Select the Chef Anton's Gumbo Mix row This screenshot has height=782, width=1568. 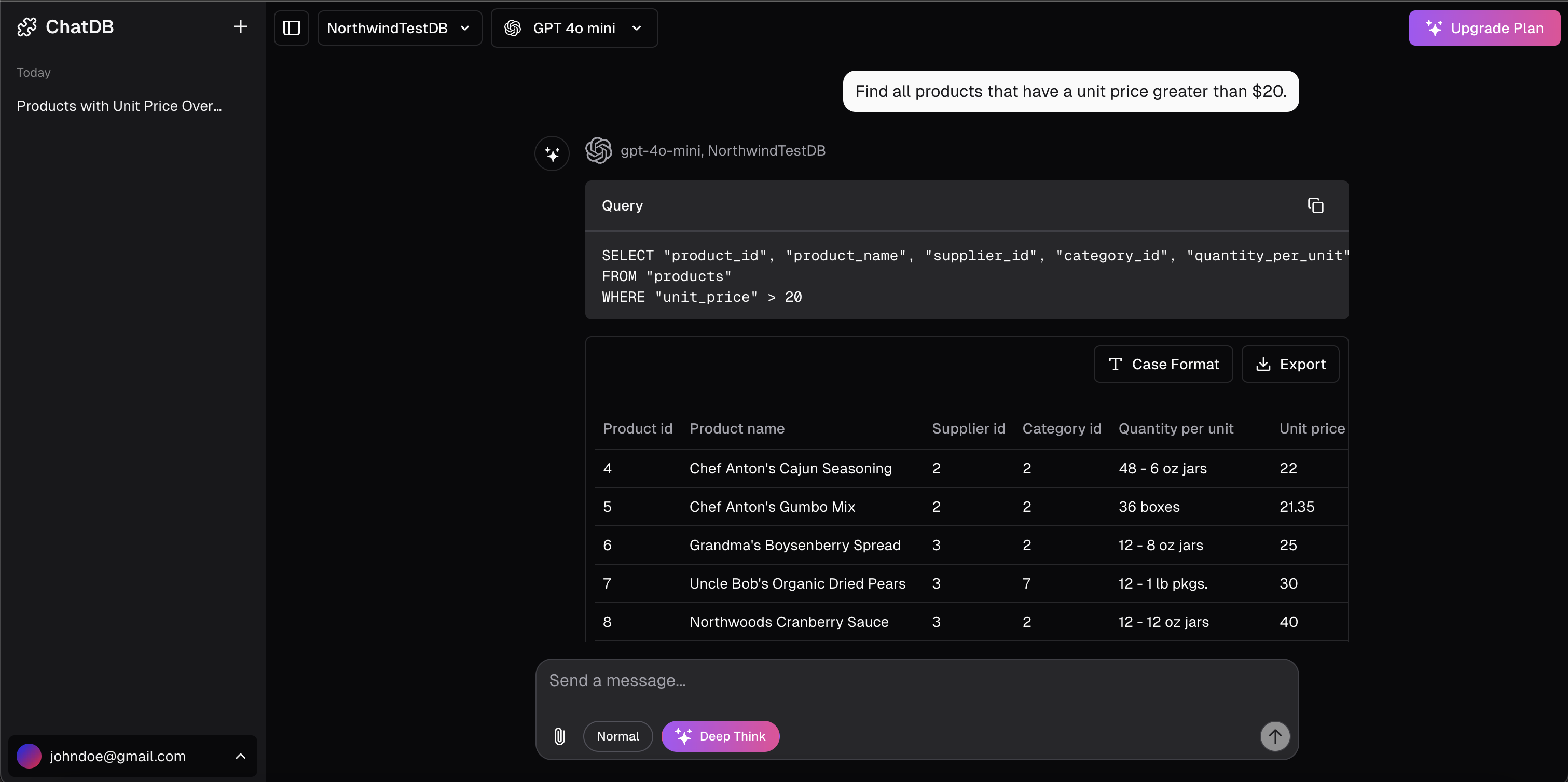click(772, 507)
